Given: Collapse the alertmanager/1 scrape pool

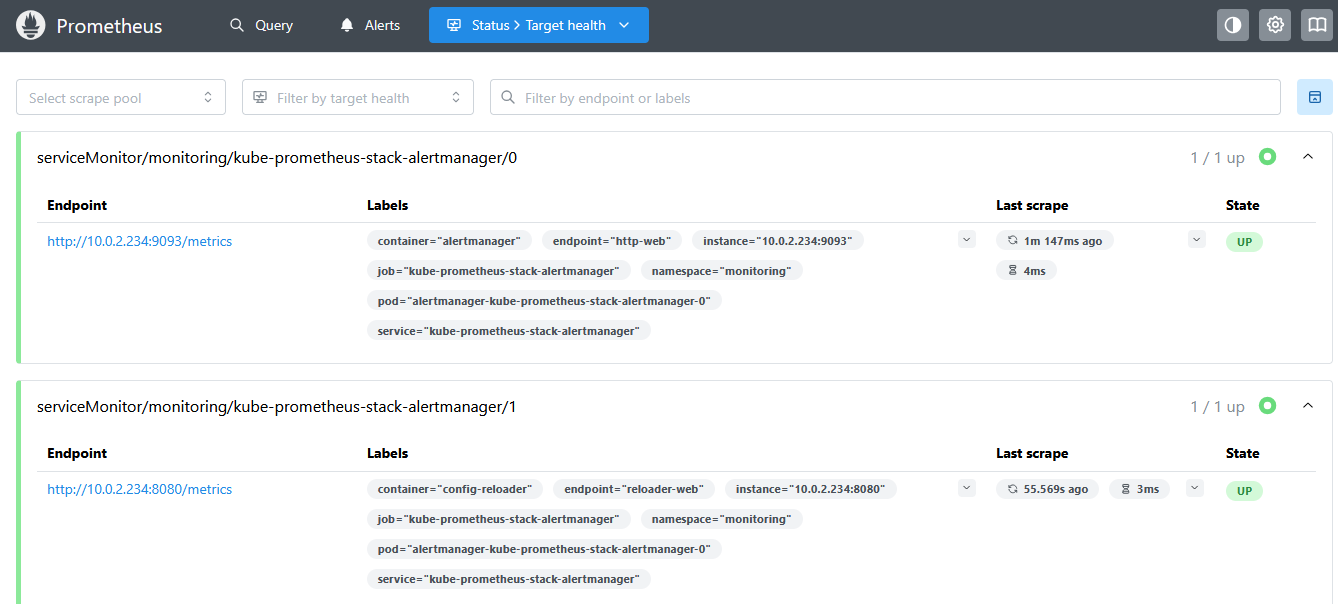Looking at the screenshot, I should coord(1307,406).
